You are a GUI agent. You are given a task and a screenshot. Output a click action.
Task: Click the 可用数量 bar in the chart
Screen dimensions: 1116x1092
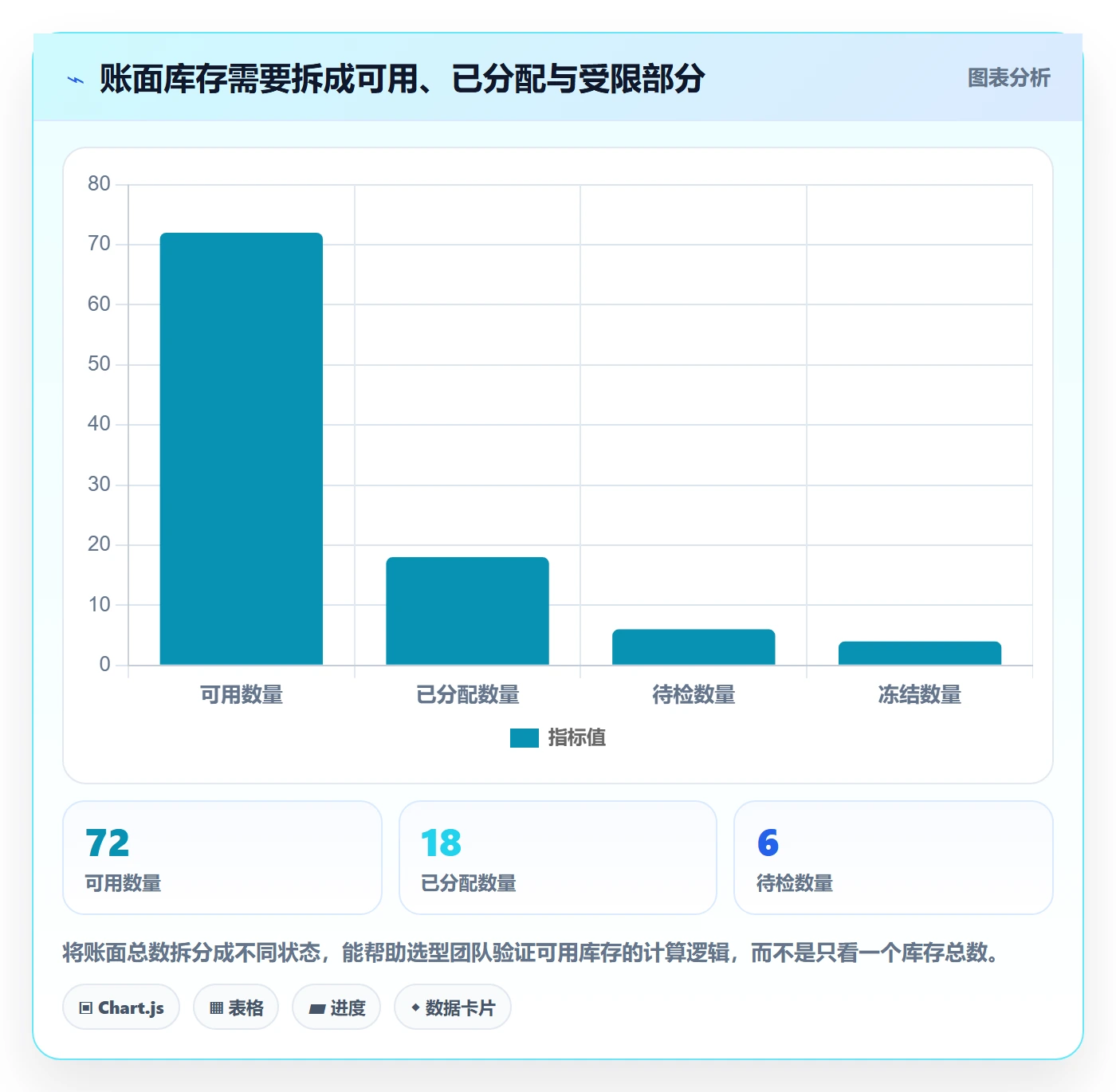242,449
